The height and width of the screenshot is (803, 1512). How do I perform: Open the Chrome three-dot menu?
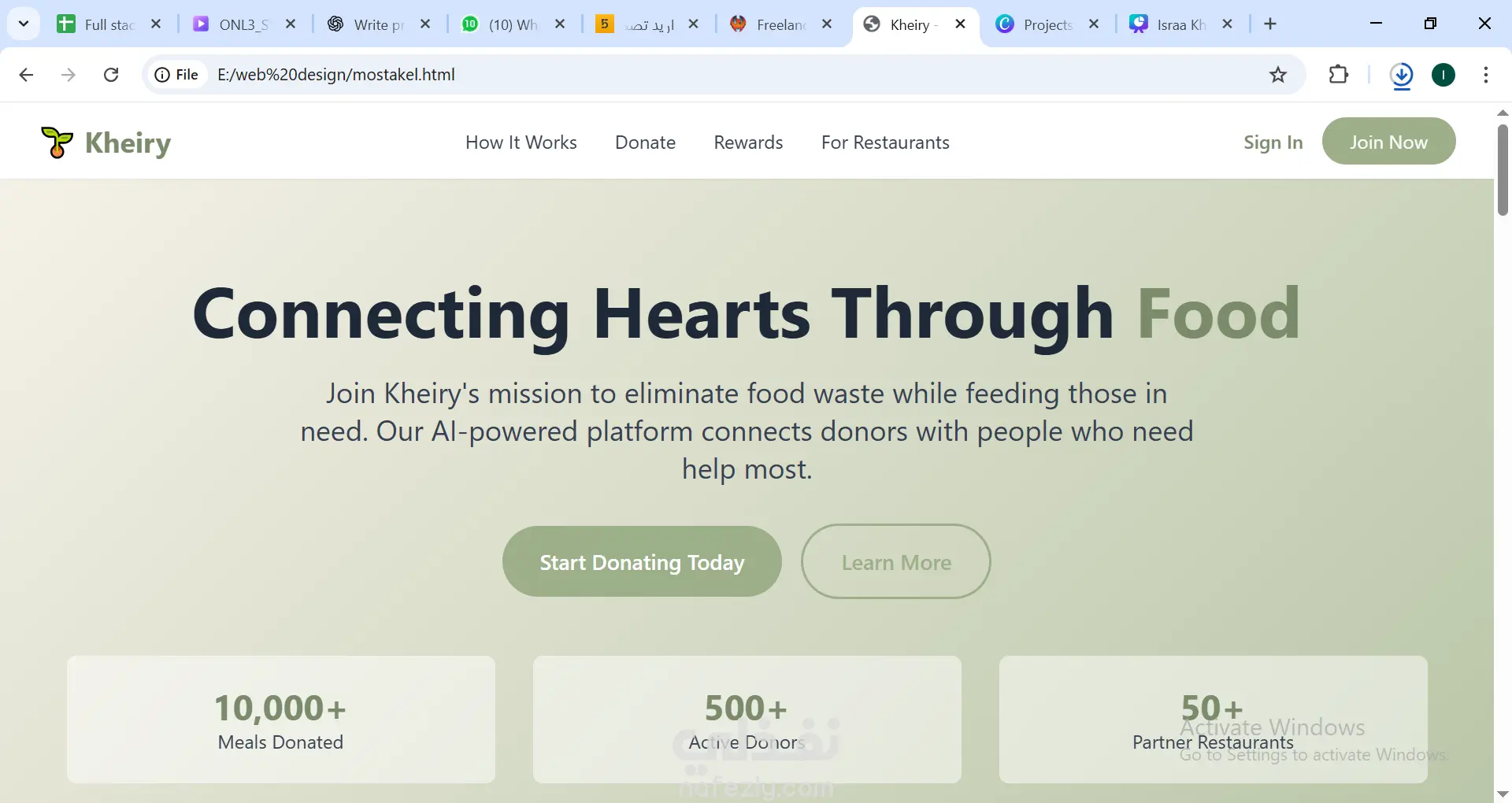[x=1486, y=75]
